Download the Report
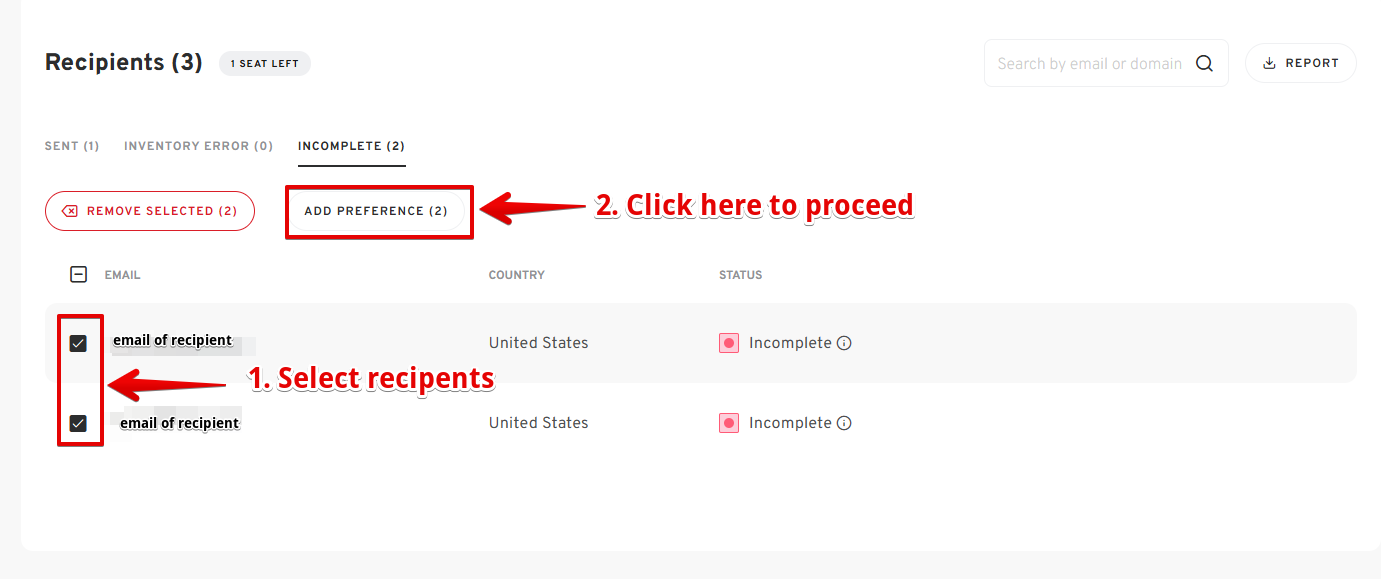Image resolution: width=1381 pixels, height=579 pixels. click(1300, 63)
